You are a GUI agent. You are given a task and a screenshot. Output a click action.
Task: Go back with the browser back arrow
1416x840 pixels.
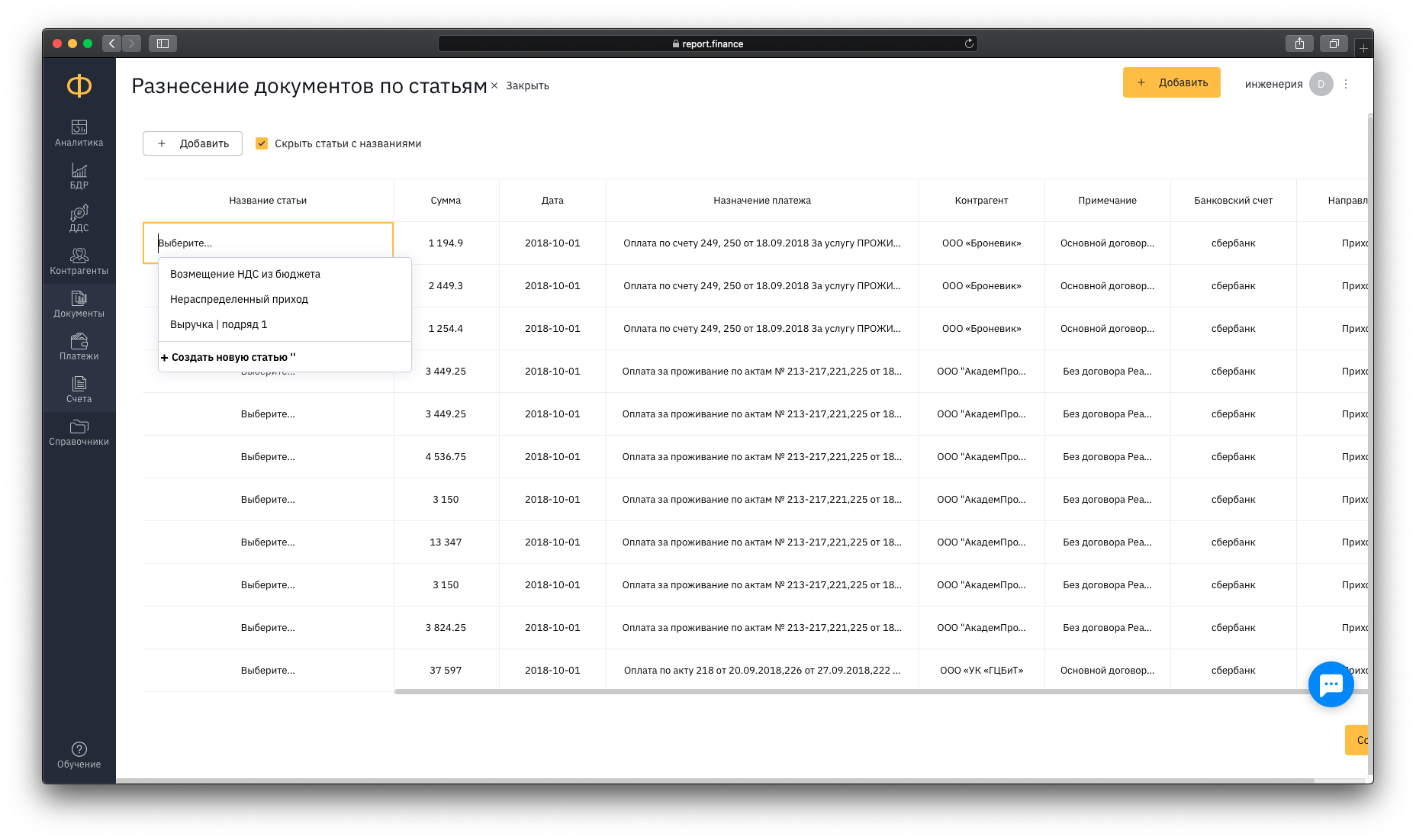112,43
